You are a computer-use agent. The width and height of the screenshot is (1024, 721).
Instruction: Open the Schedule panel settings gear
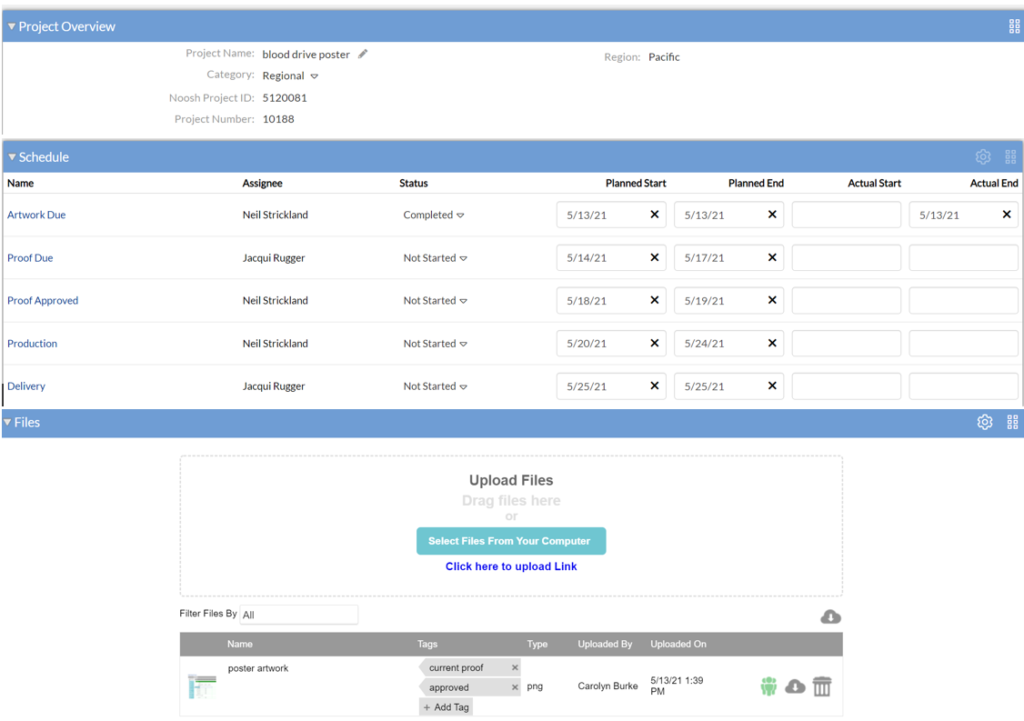point(983,157)
